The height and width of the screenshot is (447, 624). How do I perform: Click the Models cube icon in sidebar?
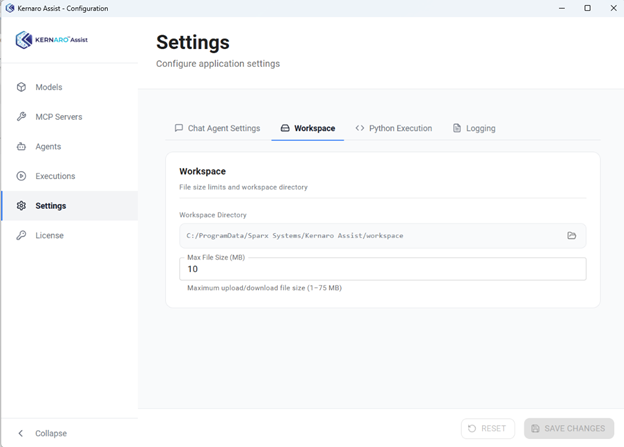tap(21, 87)
